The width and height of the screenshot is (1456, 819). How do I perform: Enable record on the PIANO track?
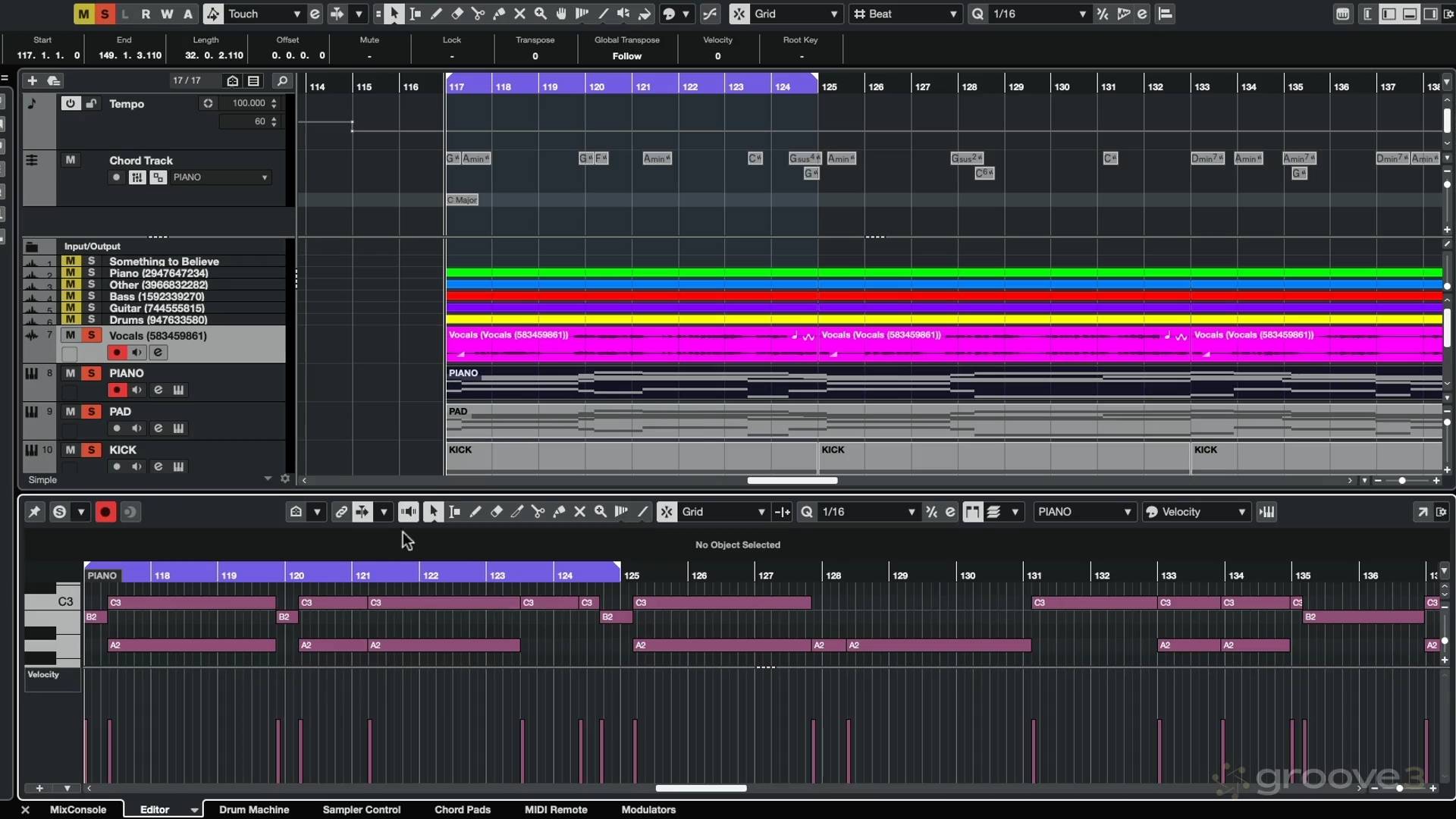(117, 390)
